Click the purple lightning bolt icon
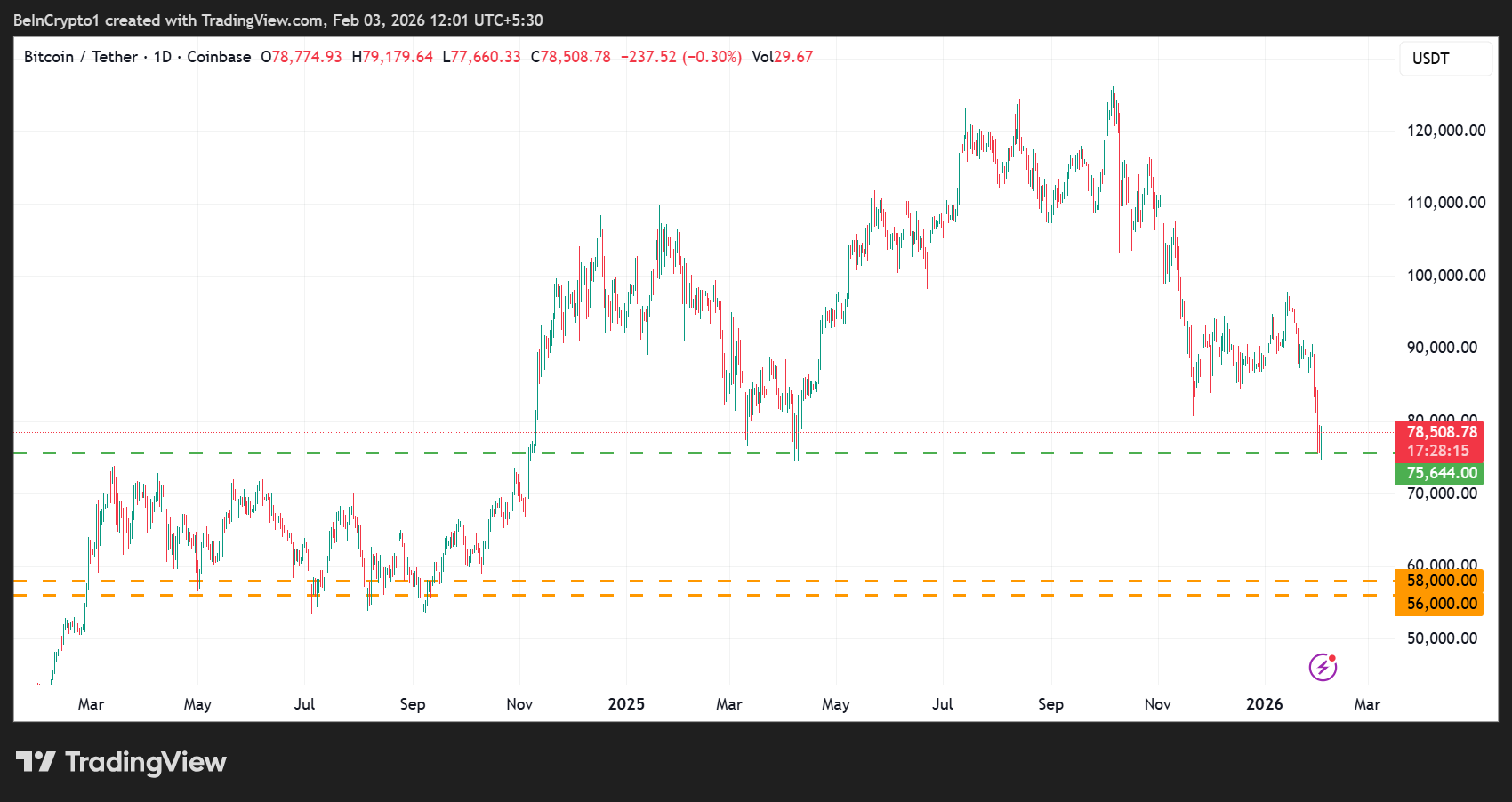 1323,667
